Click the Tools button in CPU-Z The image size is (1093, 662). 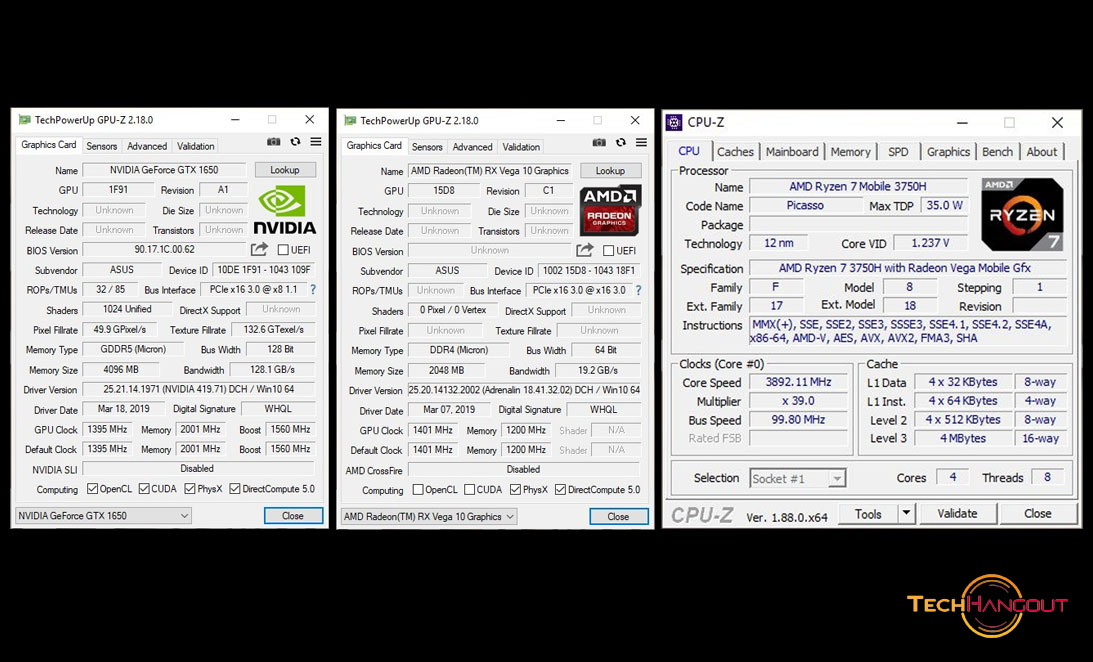pos(868,514)
